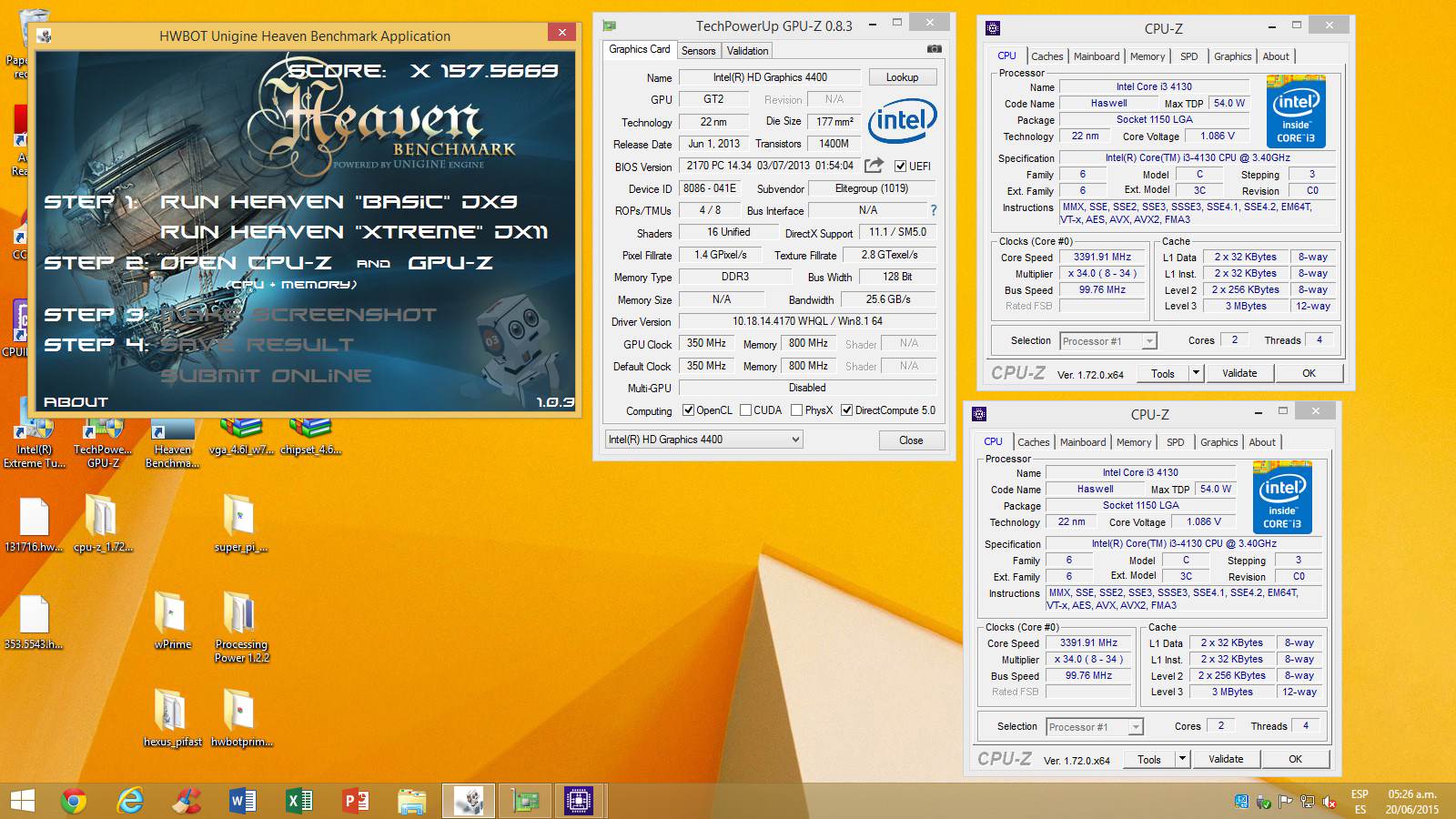Click the Intel logo in GPU-Z
Viewport: 1456px width, 819px height.
pos(902,122)
